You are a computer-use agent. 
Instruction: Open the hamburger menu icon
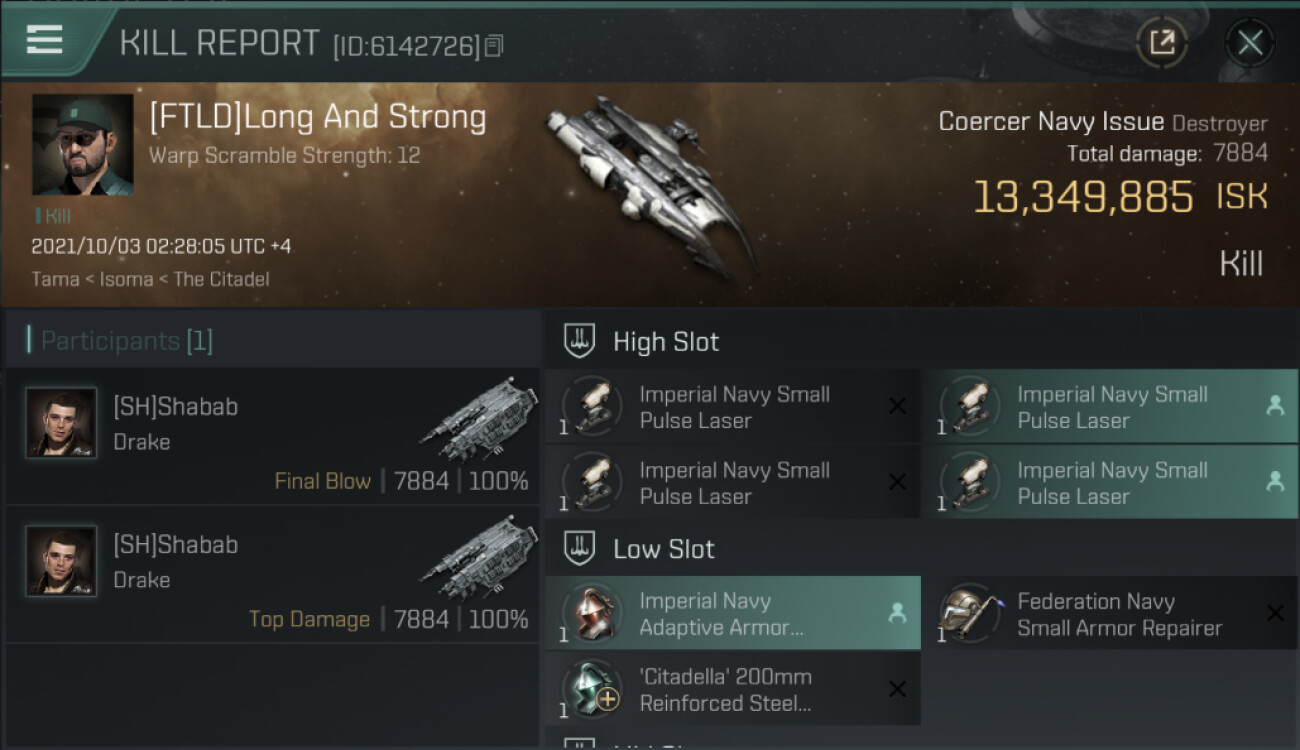point(44,40)
